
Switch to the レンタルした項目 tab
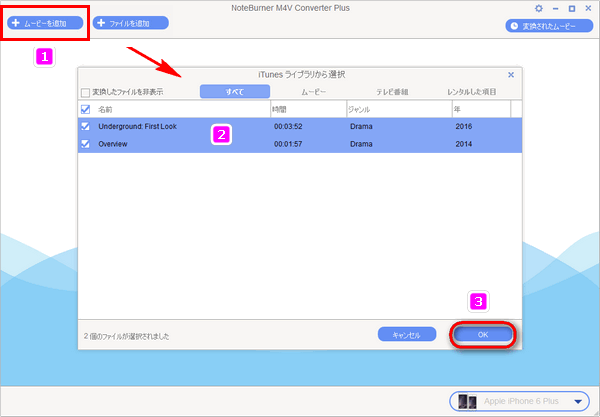coord(472,92)
